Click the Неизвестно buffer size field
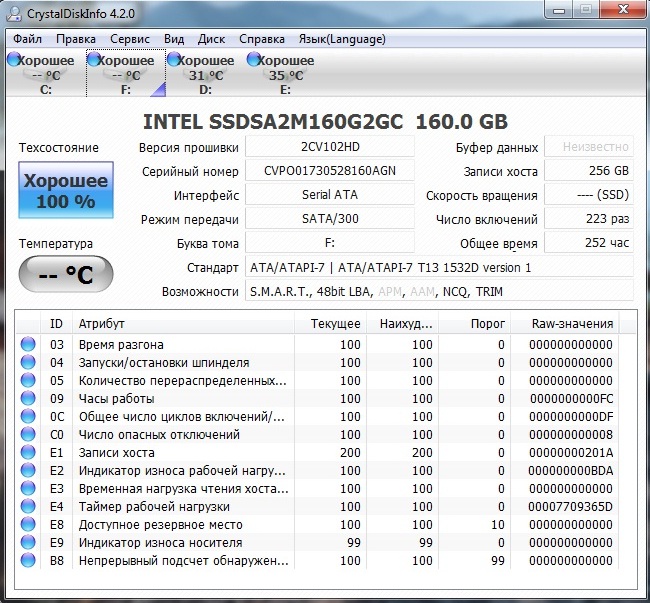The image size is (650, 603). (589, 147)
